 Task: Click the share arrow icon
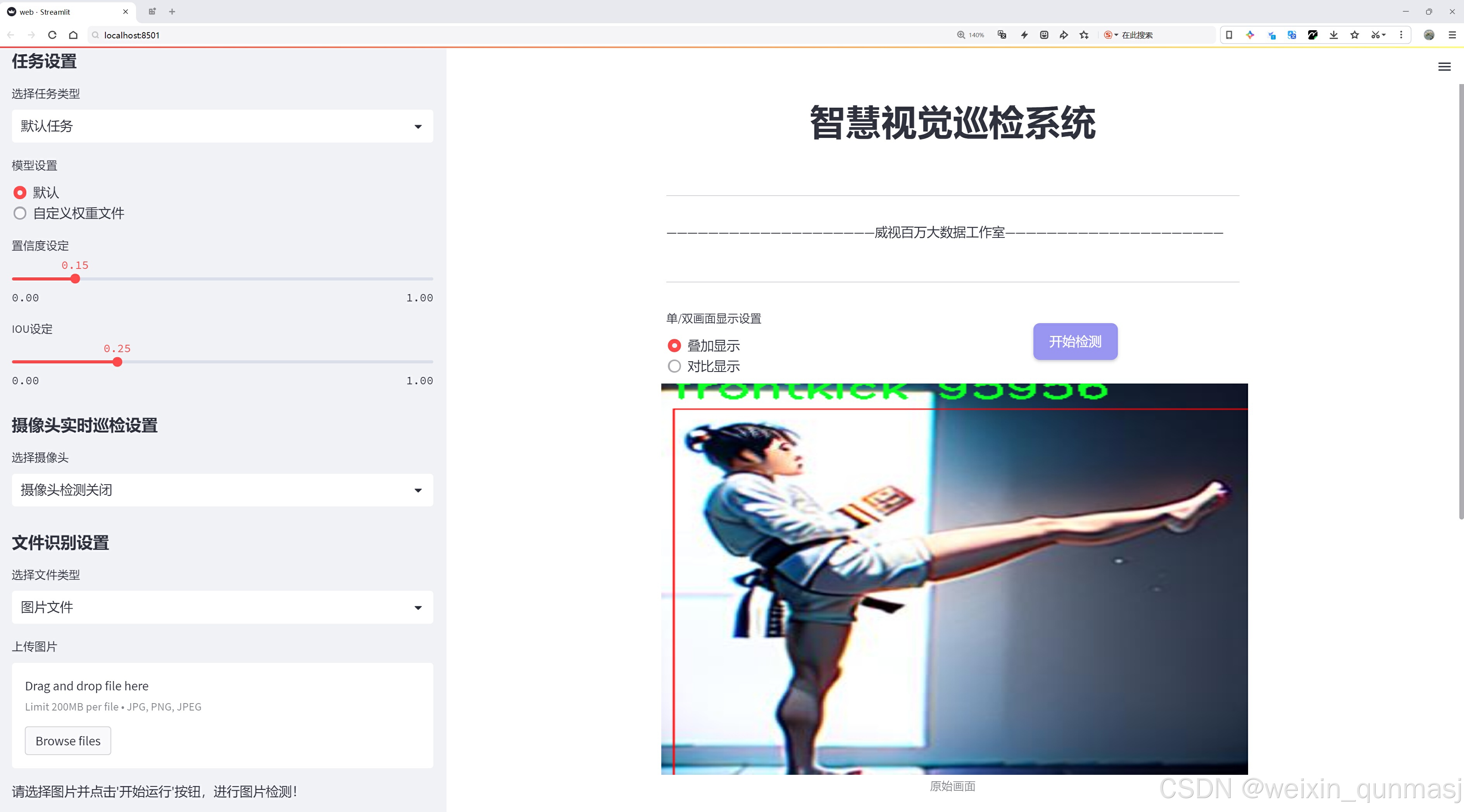tap(1063, 35)
